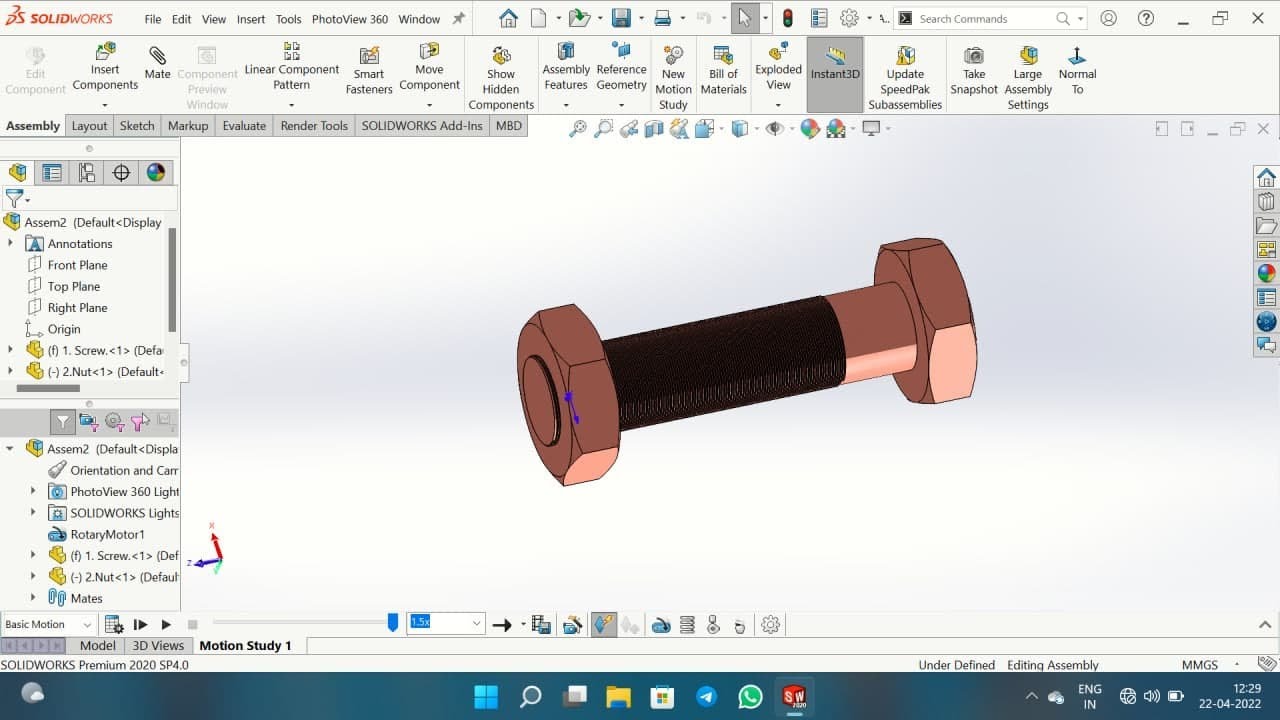Click the Edit Appearance color ball icon
Image resolution: width=1280 pixels, height=720 pixels.
coord(810,128)
